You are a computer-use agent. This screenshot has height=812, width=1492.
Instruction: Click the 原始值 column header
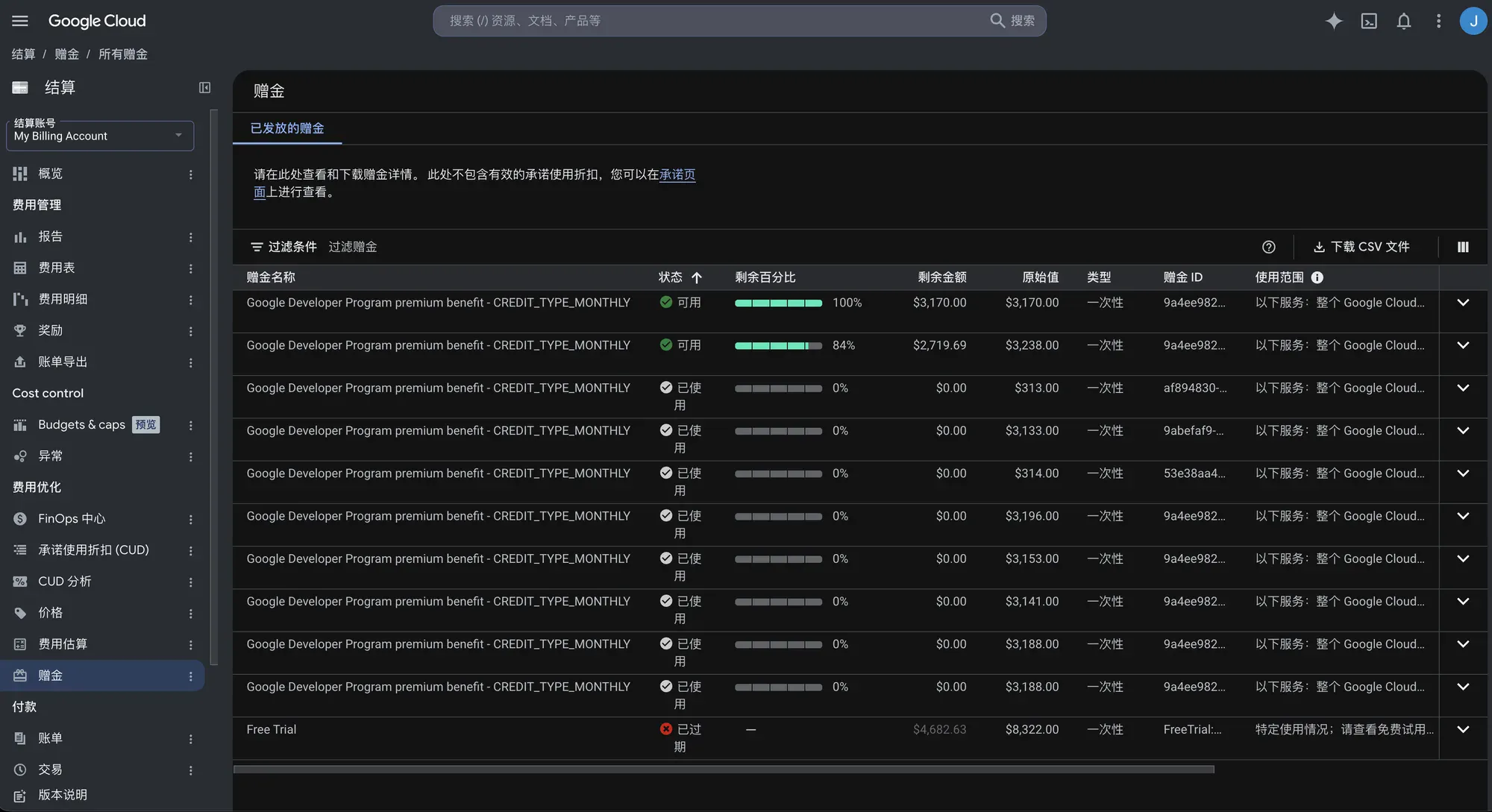(x=1040, y=277)
